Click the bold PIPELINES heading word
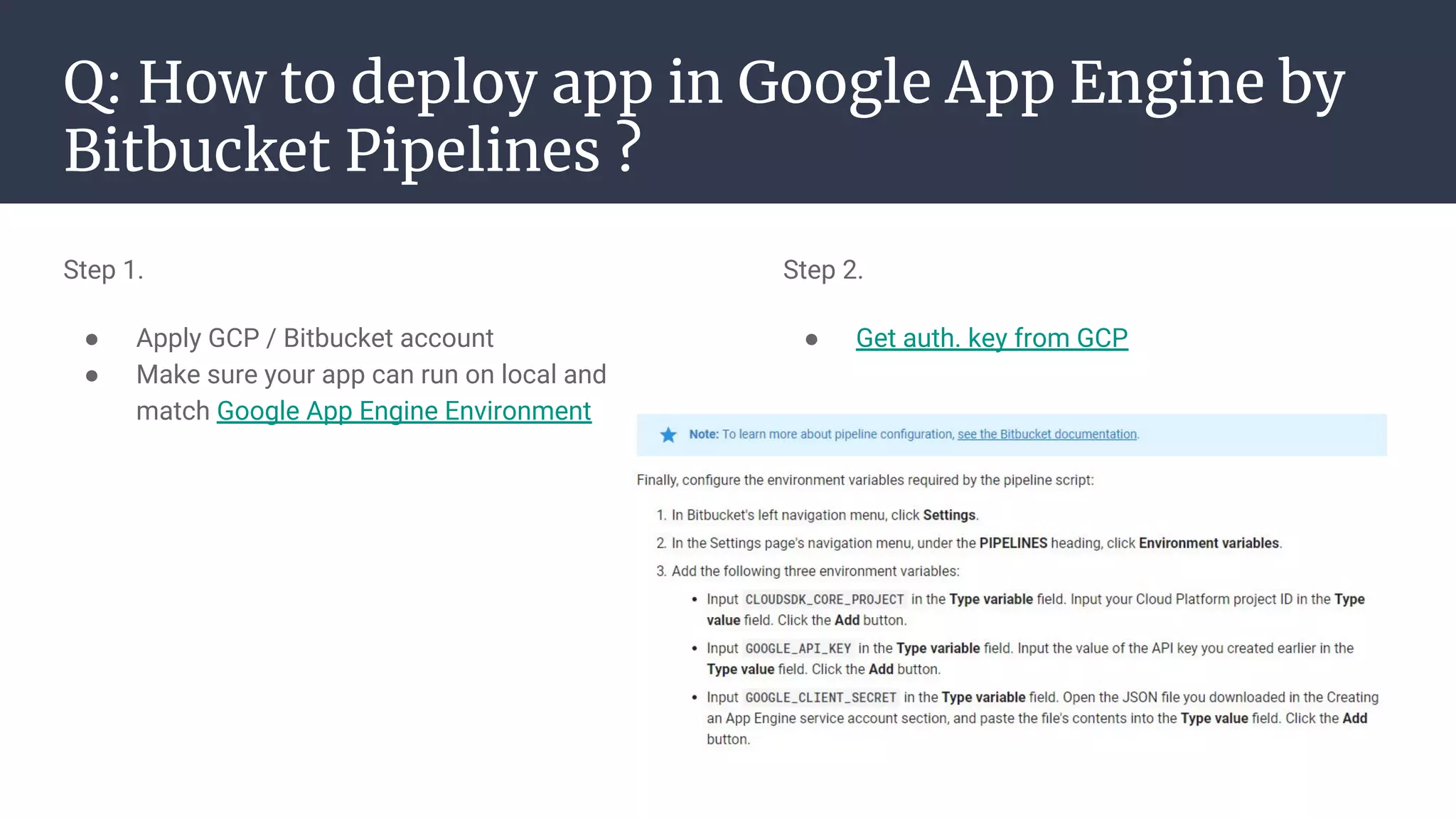Image resolution: width=1456 pixels, height=819 pixels. [1013, 543]
